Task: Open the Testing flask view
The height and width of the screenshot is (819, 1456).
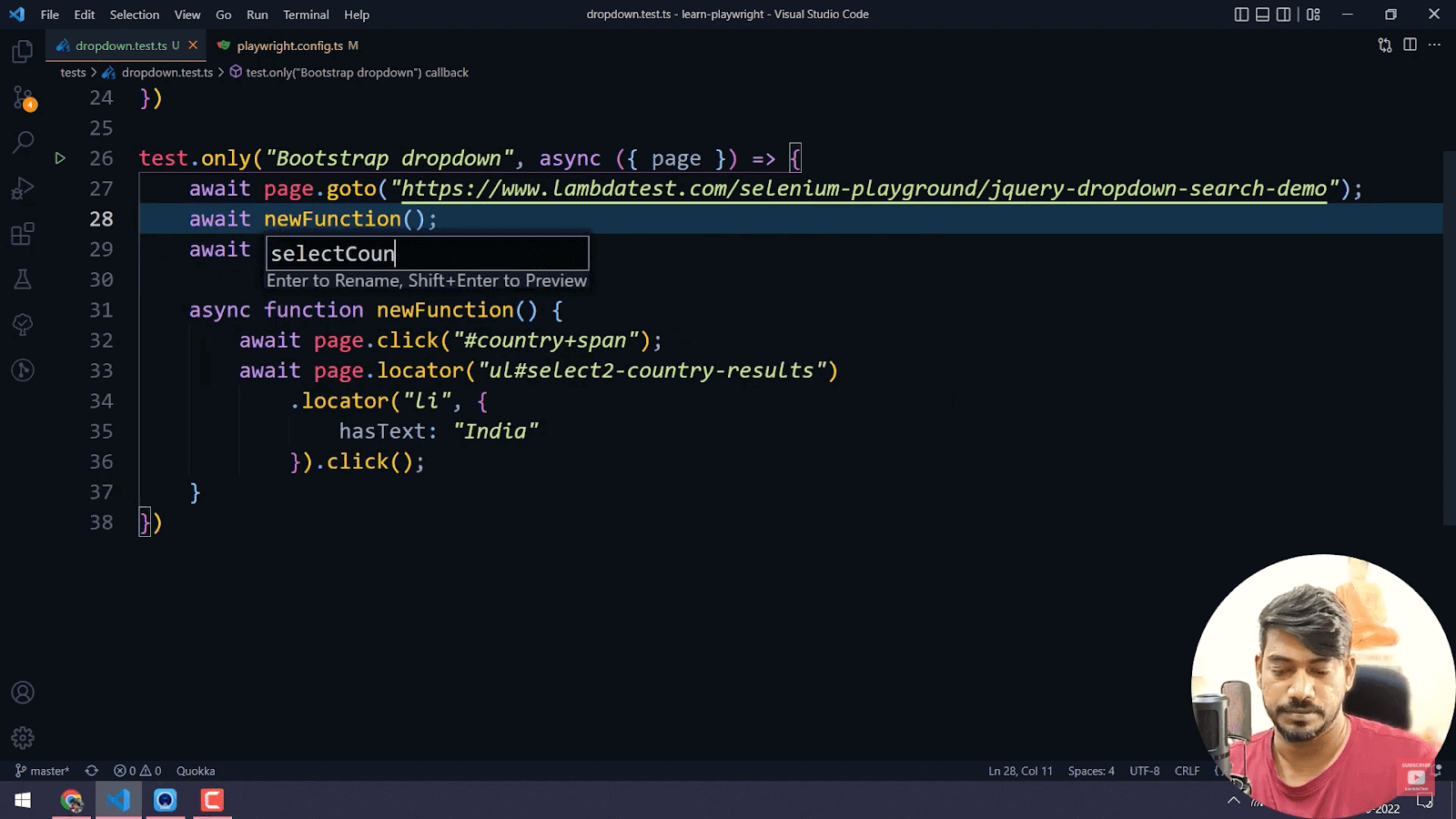Action: coord(23,279)
